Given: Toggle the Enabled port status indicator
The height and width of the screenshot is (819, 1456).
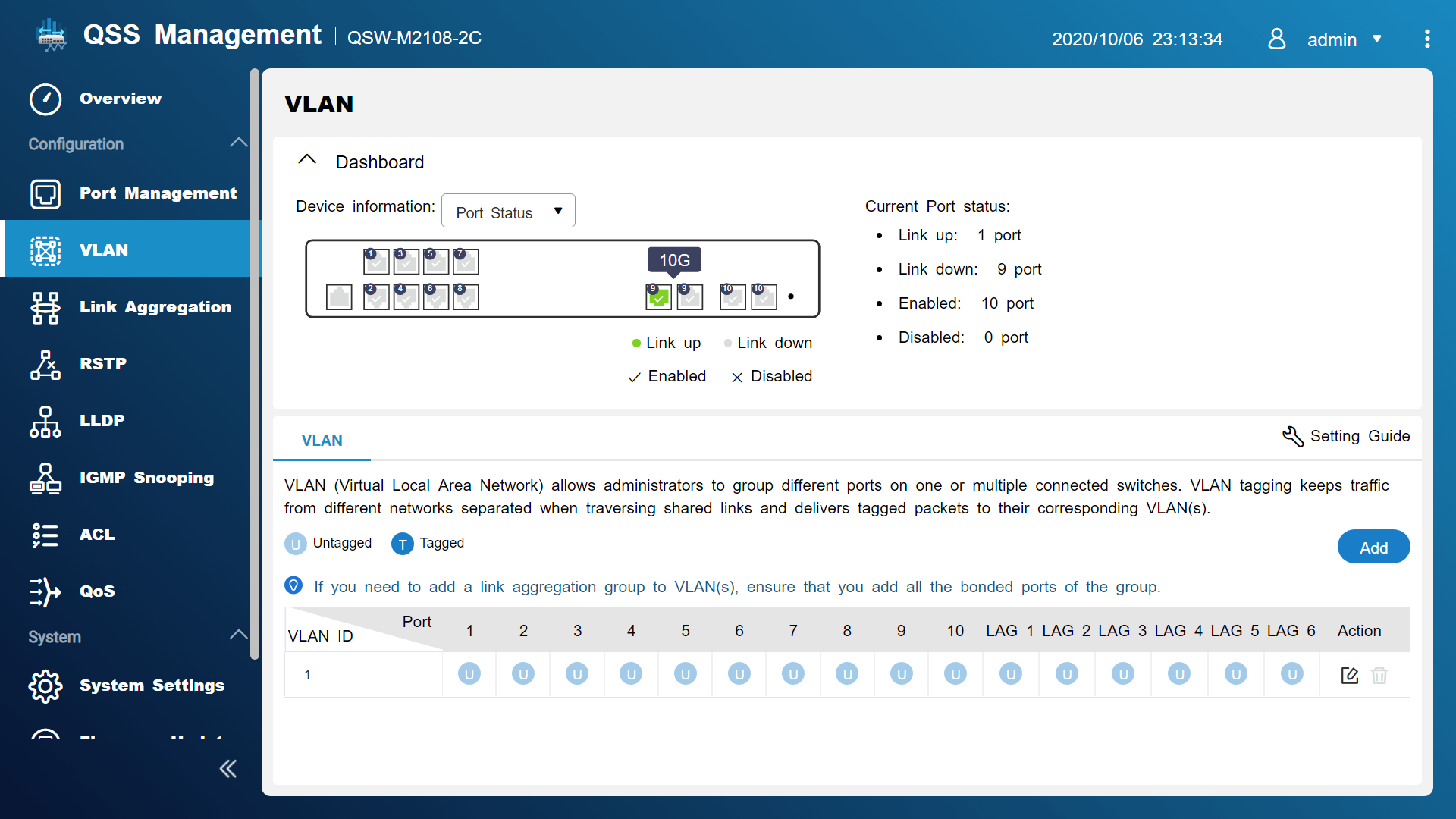Looking at the screenshot, I should click(634, 376).
